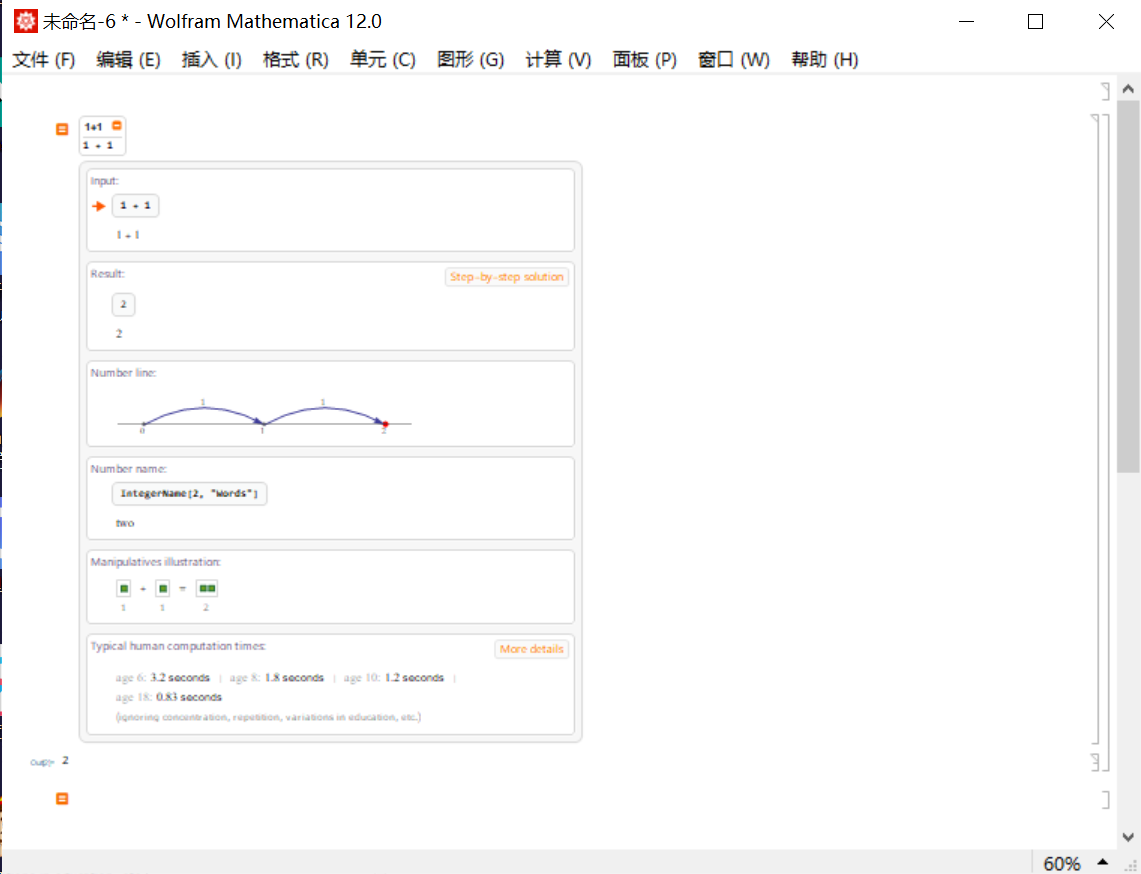This screenshot has height=874, width=1141.
Task: Click the red point on the number line
Action: click(x=385, y=424)
